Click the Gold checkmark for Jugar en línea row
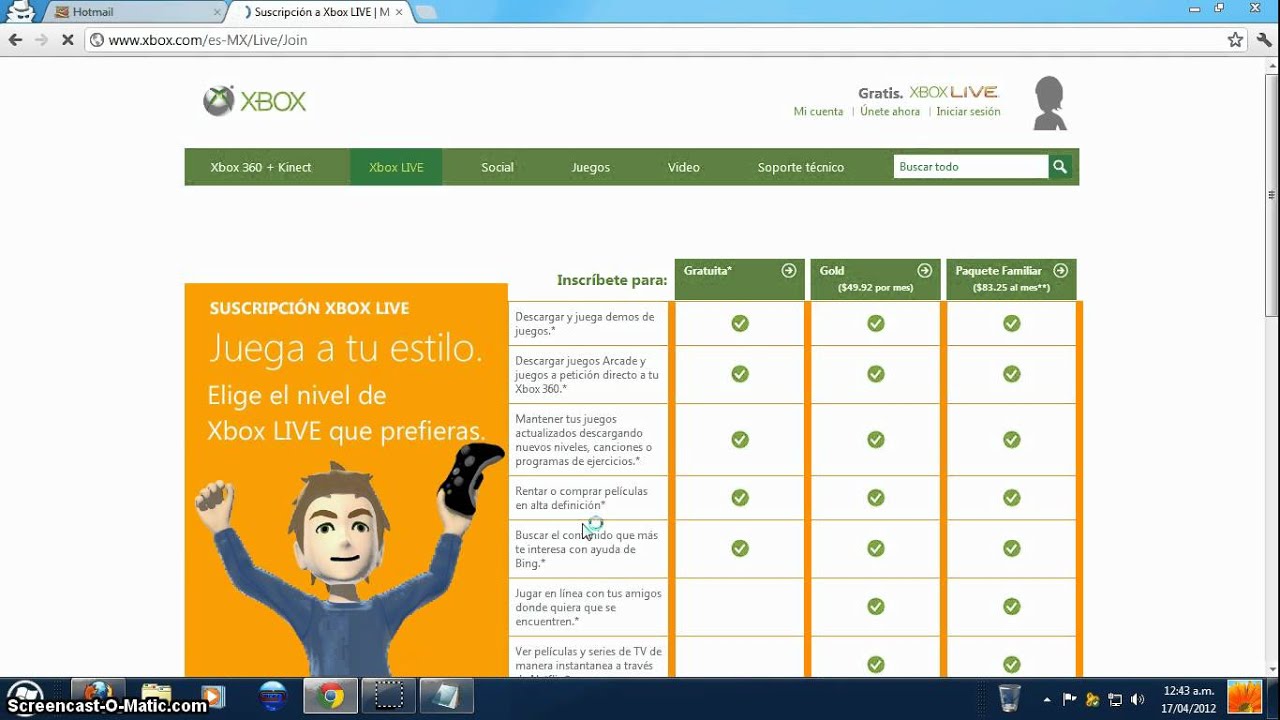Viewport: 1280px width, 720px height. [x=876, y=606]
